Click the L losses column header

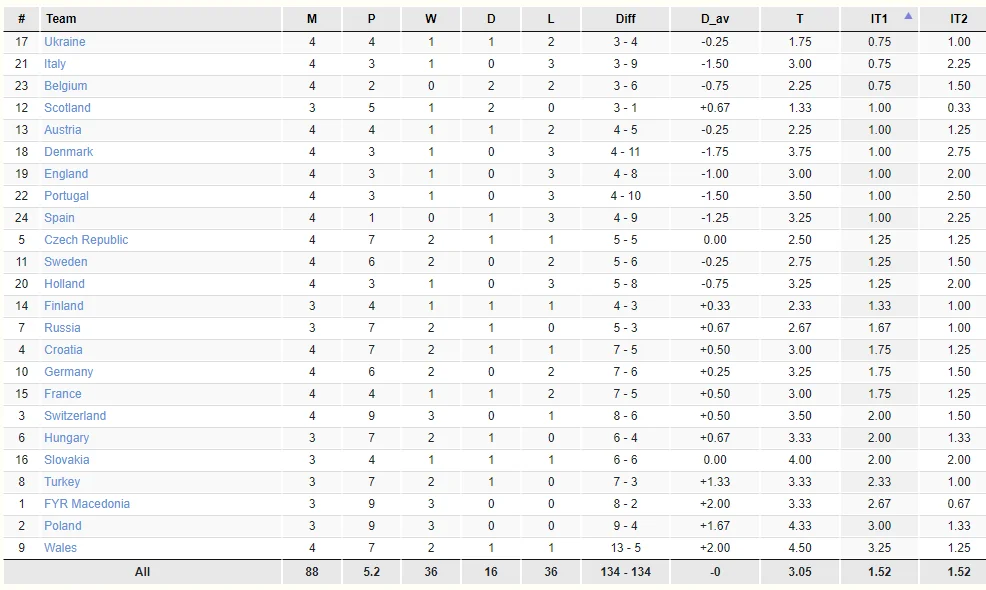click(x=550, y=19)
